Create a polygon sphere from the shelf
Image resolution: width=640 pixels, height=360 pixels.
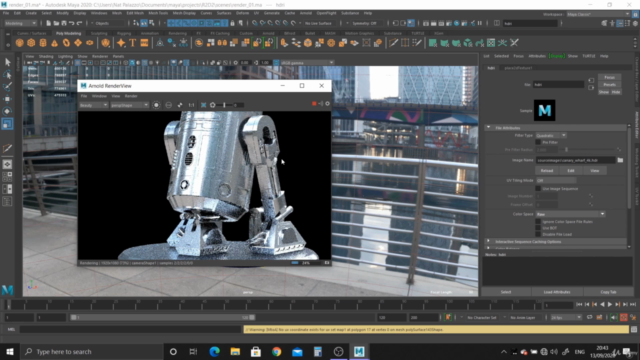tap(19, 43)
